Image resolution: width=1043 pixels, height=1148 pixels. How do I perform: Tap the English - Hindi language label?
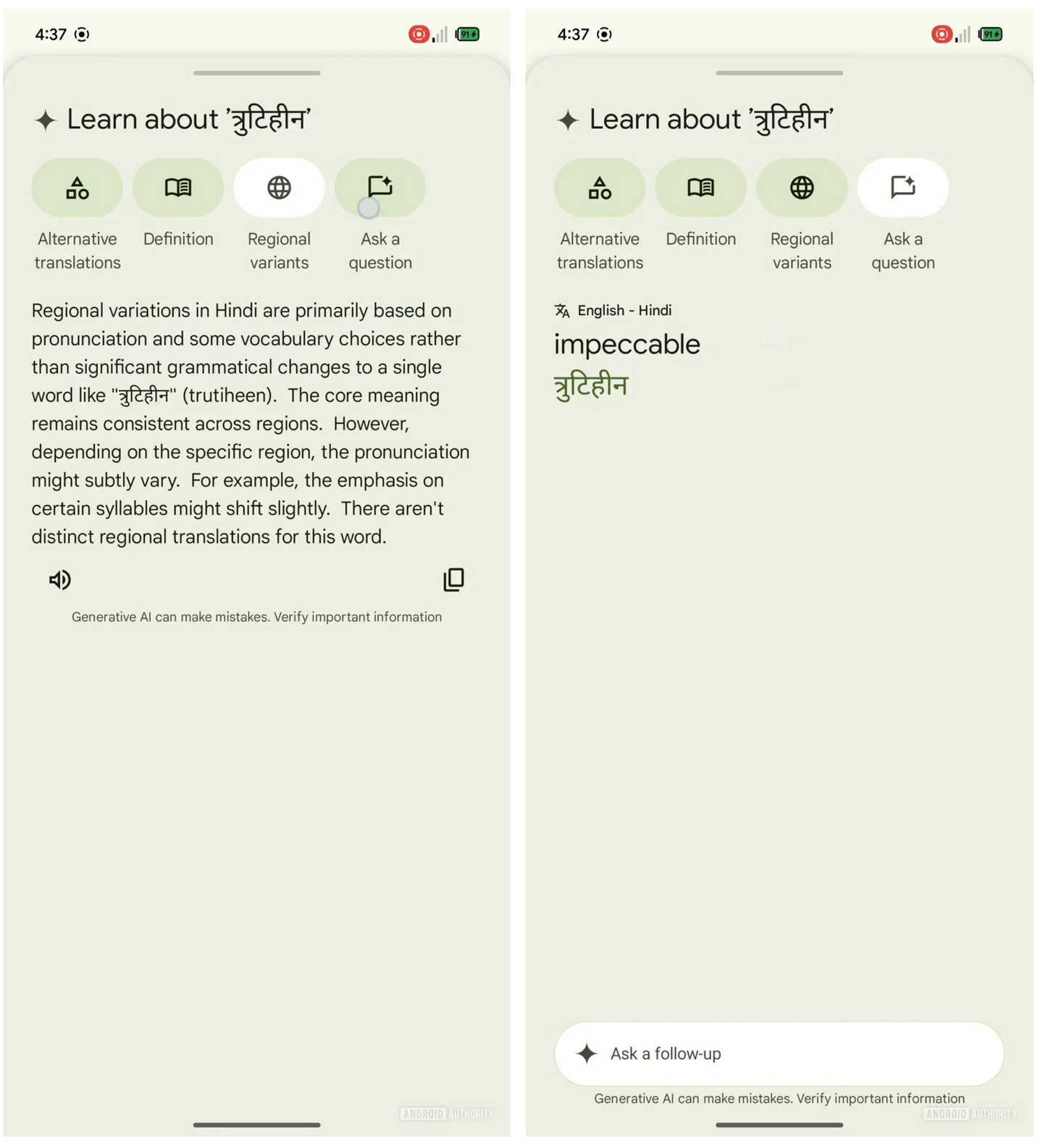coord(624,311)
